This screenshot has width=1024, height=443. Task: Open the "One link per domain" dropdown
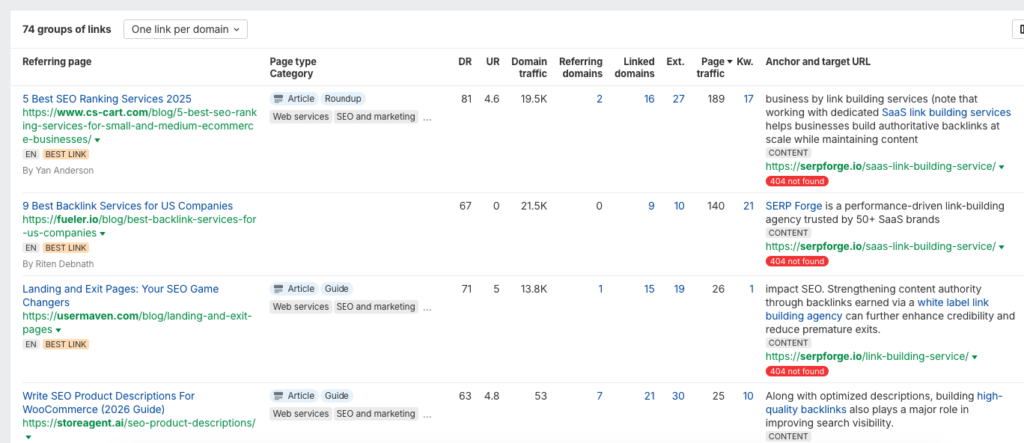[185, 29]
